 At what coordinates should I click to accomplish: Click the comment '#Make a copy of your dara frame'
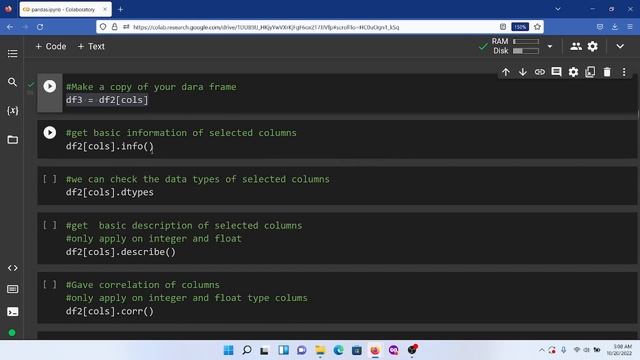(x=151, y=87)
